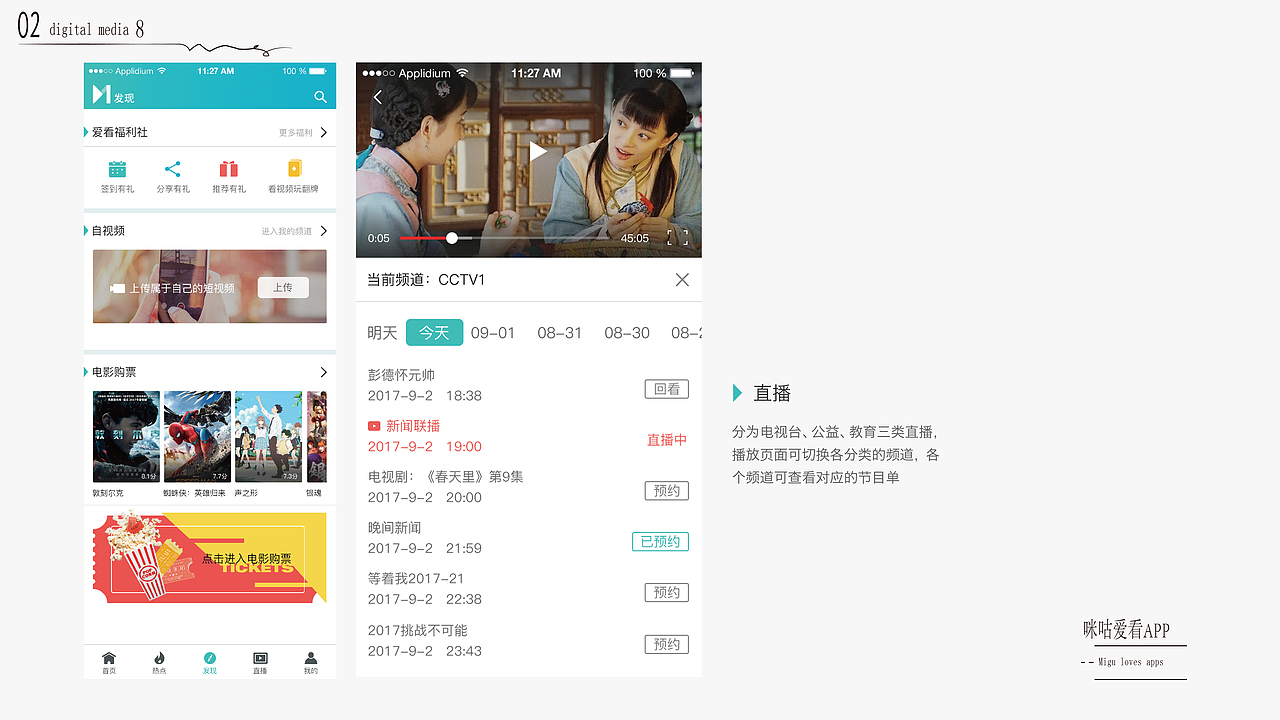Click 回看 for 彭德怀元帅

tap(667, 389)
